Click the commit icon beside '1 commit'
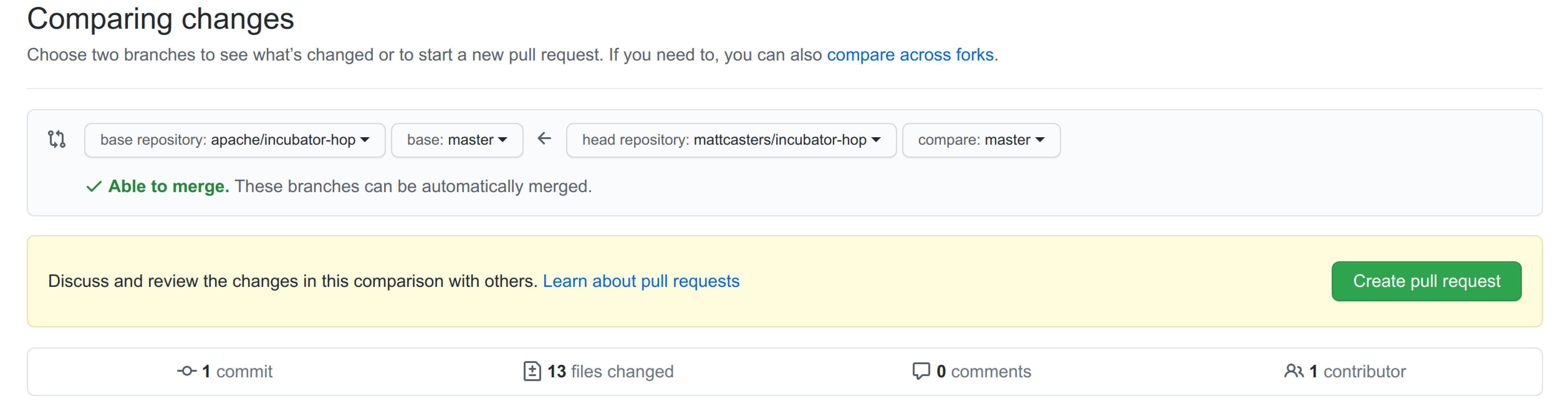 (x=187, y=371)
